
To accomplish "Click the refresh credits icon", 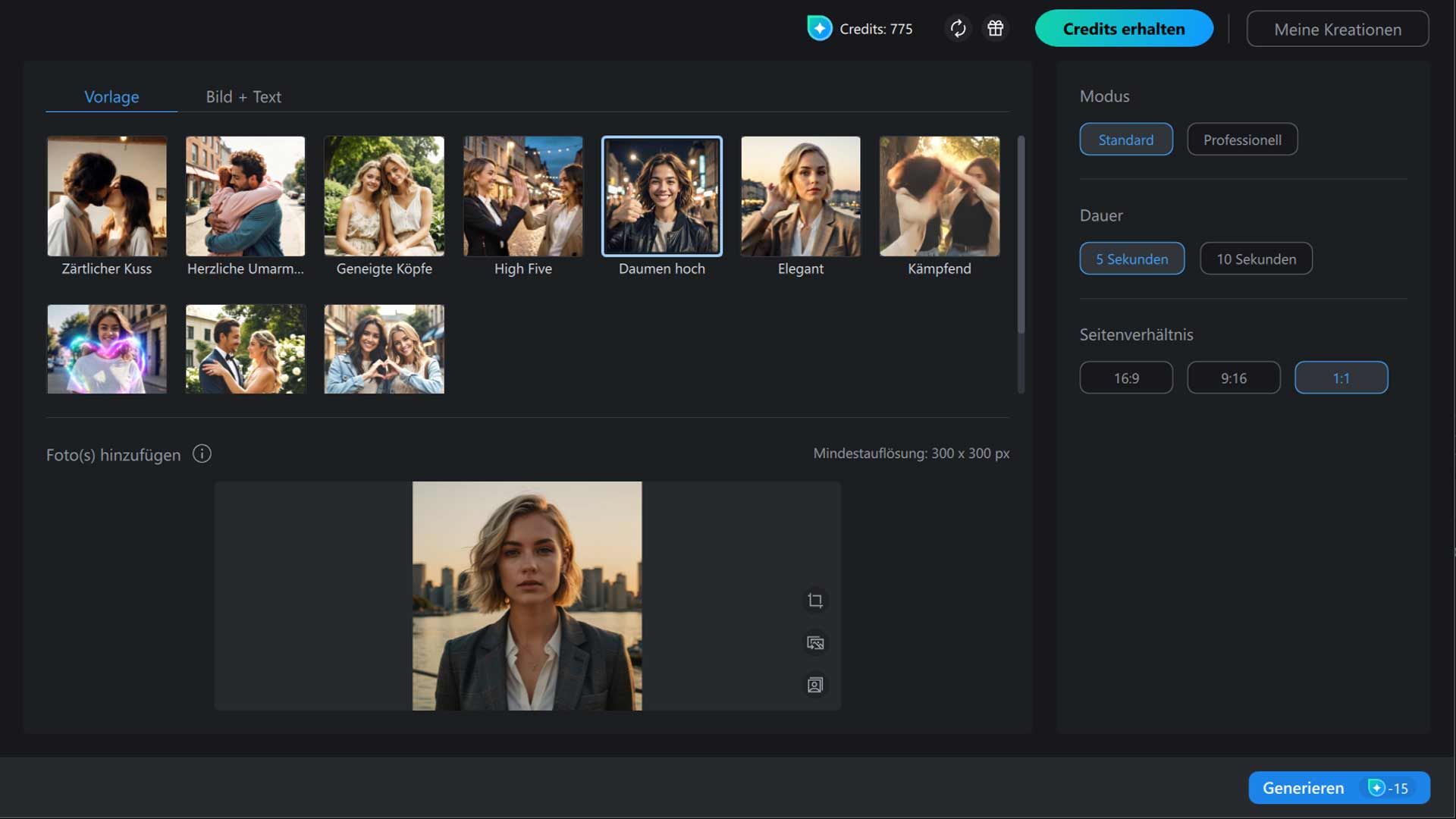I will [958, 29].
